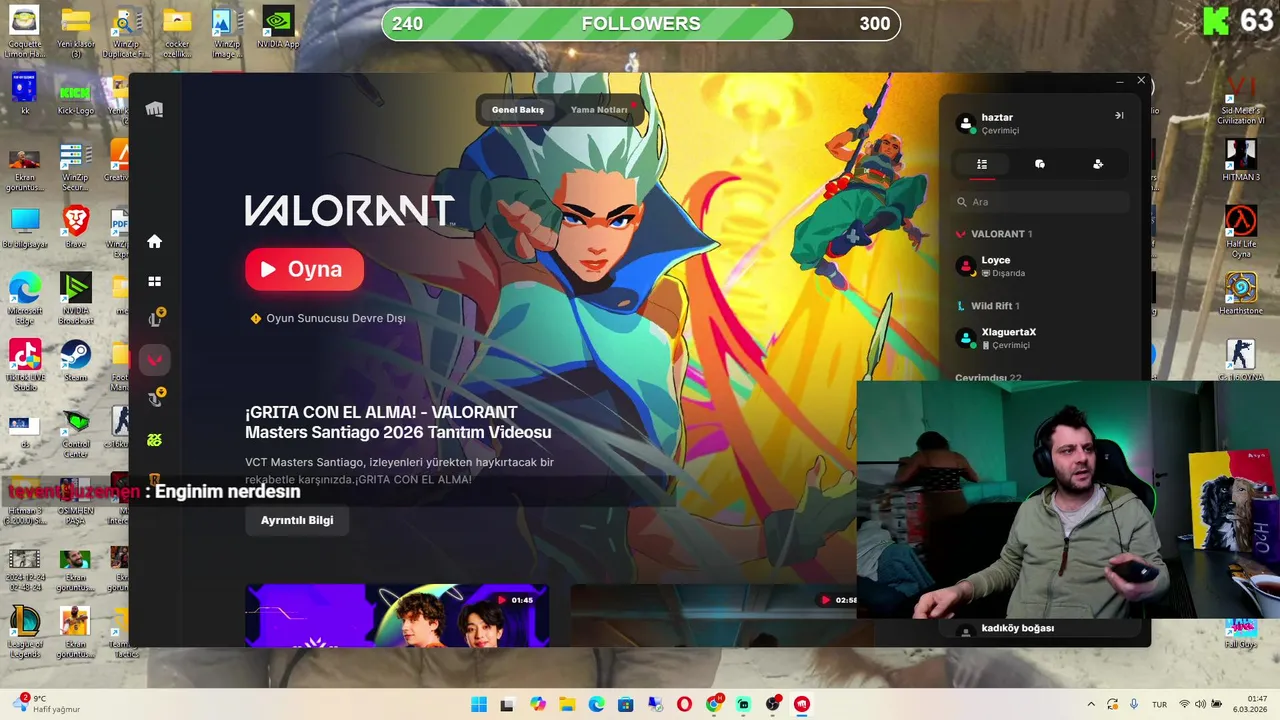Expand the Çevrimdışı 22 group
The width and height of the screenshot is (1280, 720).
tap(988, 377)
